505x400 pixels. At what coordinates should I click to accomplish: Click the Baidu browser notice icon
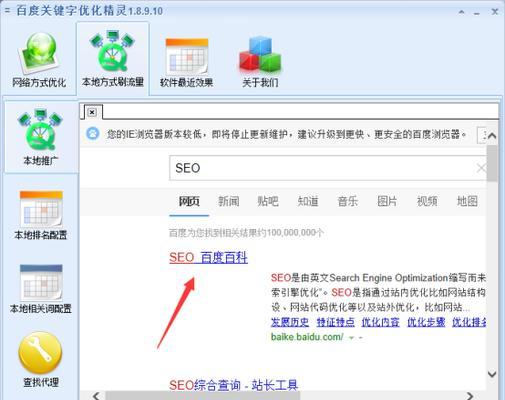click(93, 134)
